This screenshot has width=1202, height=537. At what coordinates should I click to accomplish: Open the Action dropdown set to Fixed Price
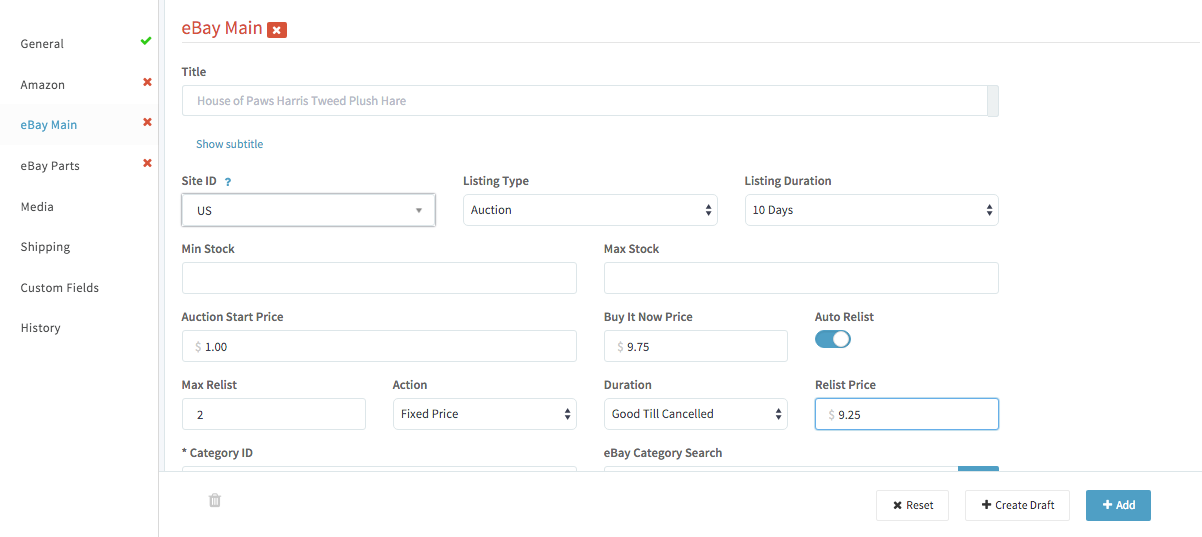point(485,414)
